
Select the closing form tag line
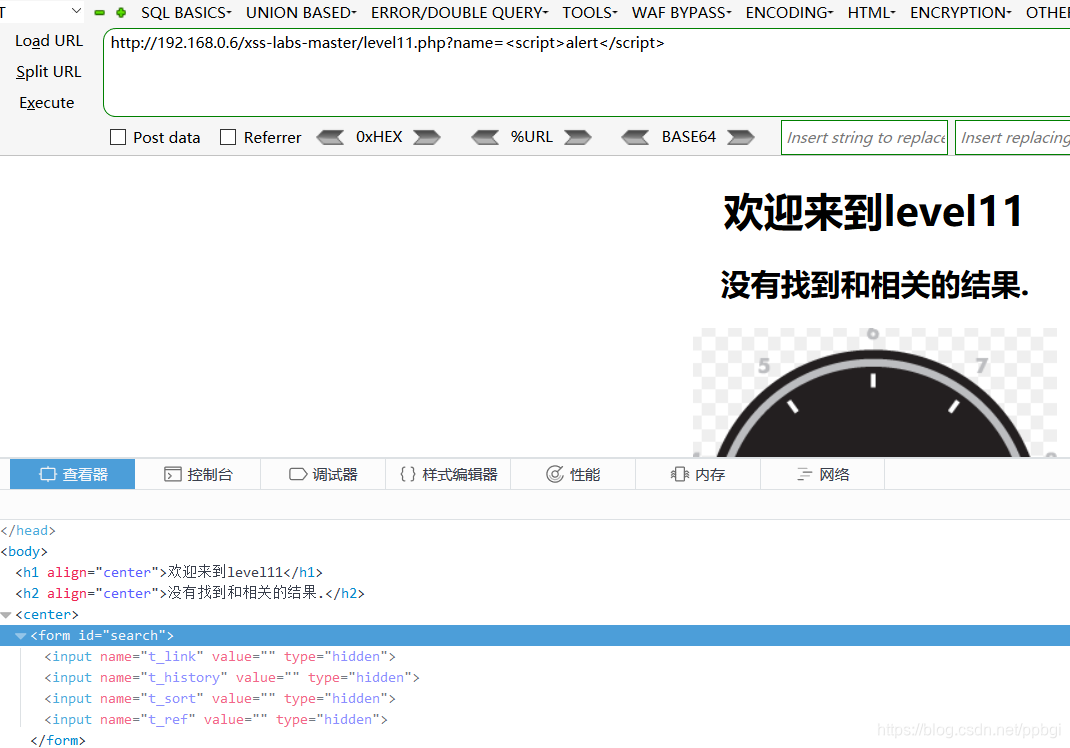click(58, 740)
